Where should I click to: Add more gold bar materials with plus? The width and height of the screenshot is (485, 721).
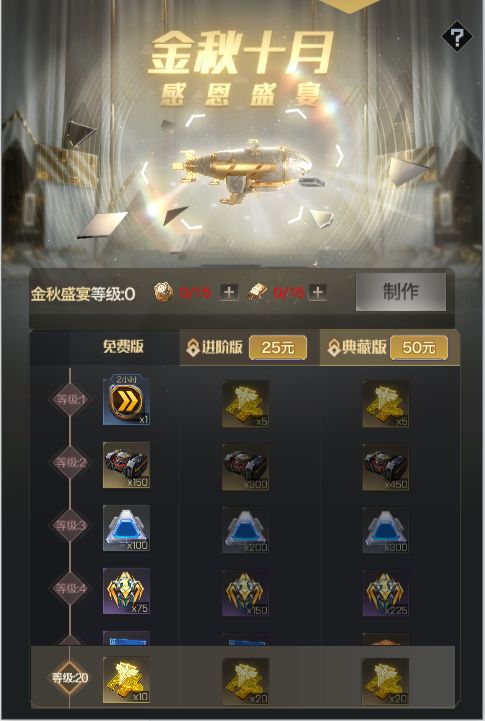tap(317, 292)
